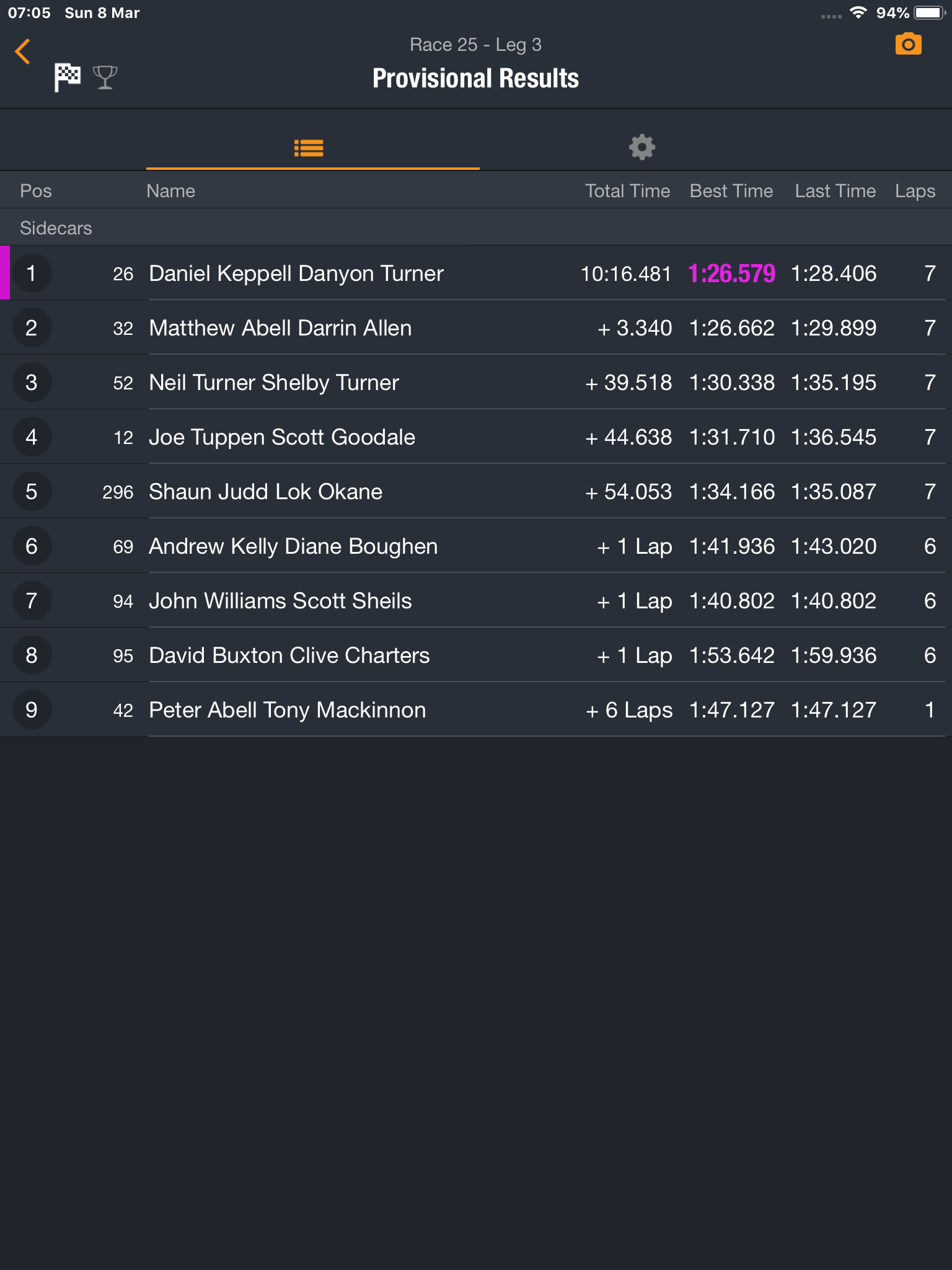Click the fastest lap 1:26.579 time
The image size is (952, 1270).
point(731,273)
